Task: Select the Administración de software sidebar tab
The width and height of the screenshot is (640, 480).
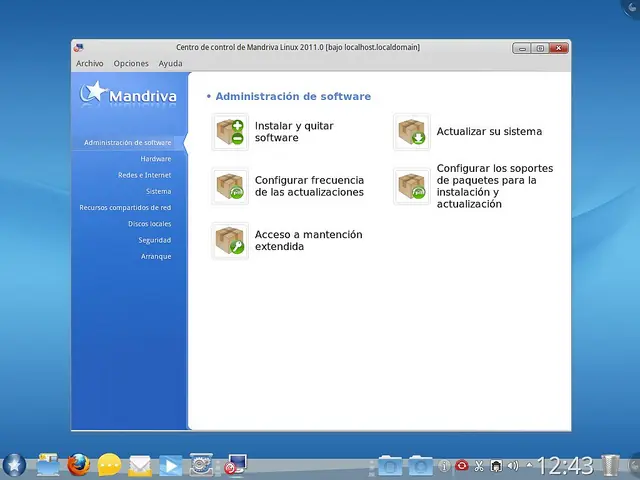Action: point(128,142)
